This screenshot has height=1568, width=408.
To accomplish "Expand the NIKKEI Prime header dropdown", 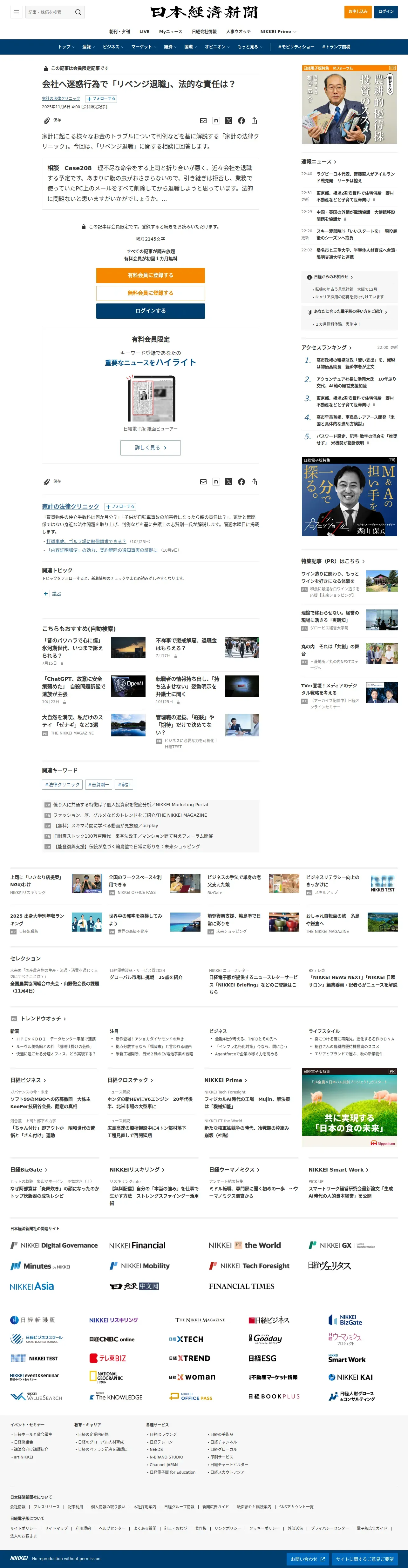I will (278, 32).
